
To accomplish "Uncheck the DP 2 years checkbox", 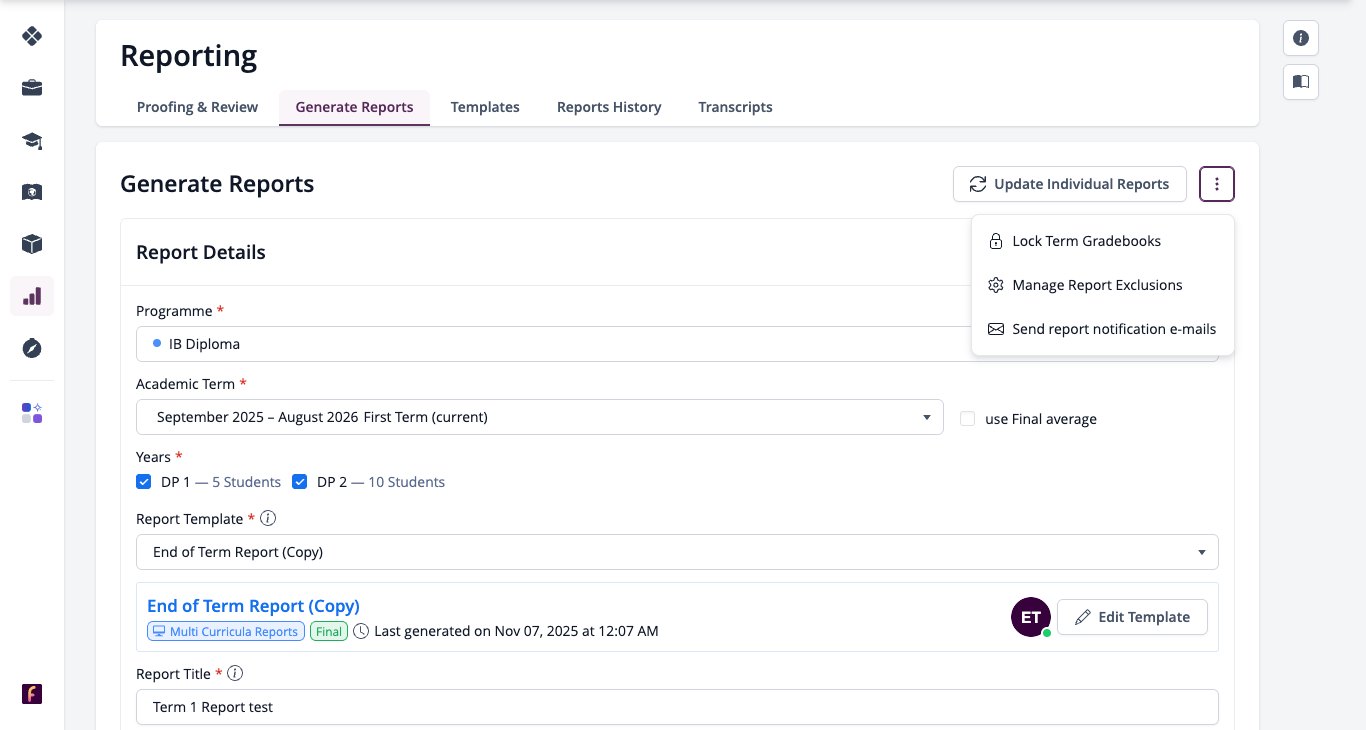I will (x=300, y=482).
